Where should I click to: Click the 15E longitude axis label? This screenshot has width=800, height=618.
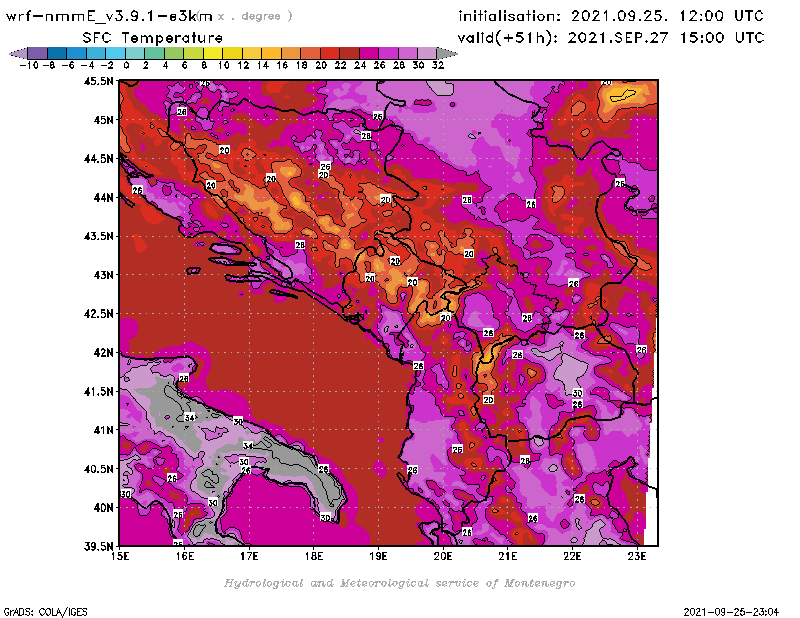pos(120,556)
